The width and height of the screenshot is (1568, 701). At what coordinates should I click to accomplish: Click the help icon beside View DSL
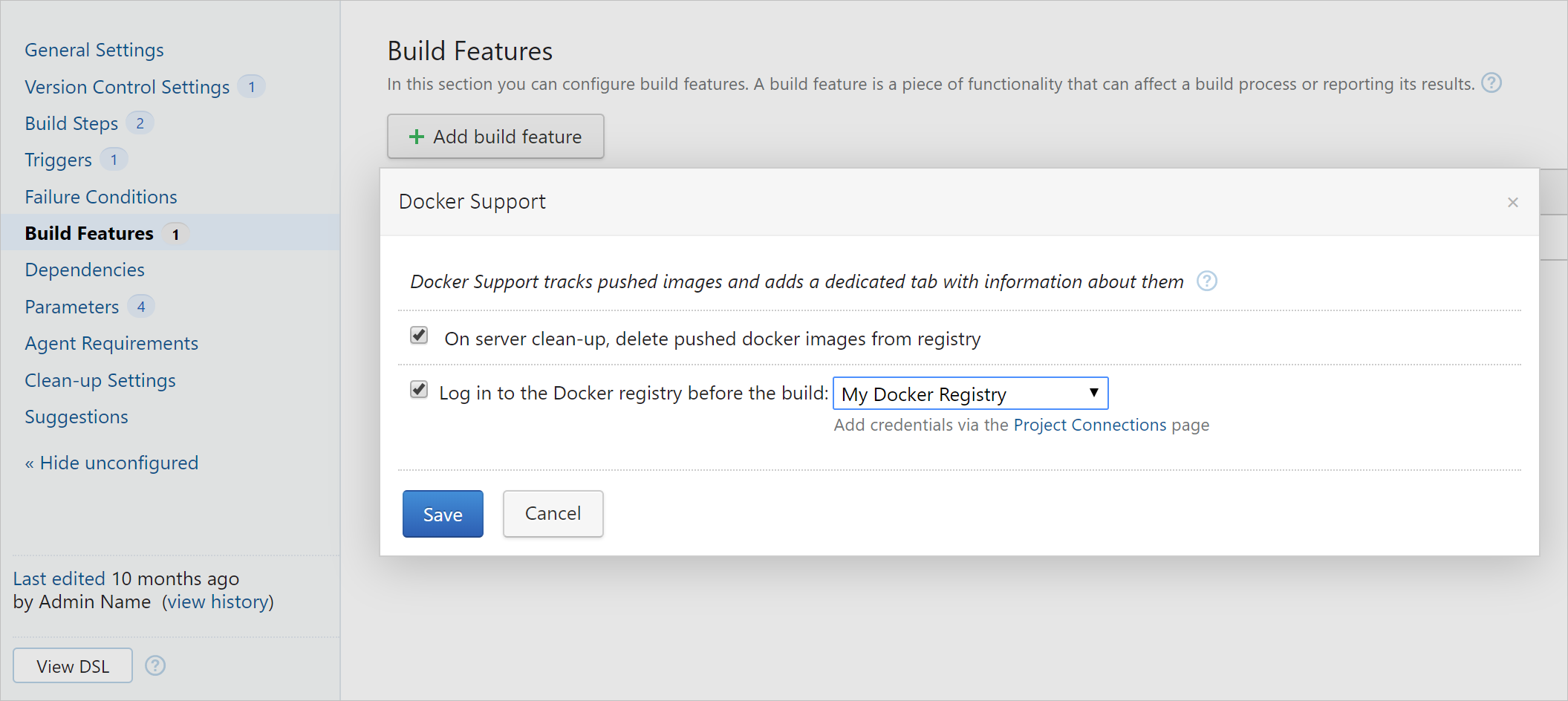coord(155,665)
